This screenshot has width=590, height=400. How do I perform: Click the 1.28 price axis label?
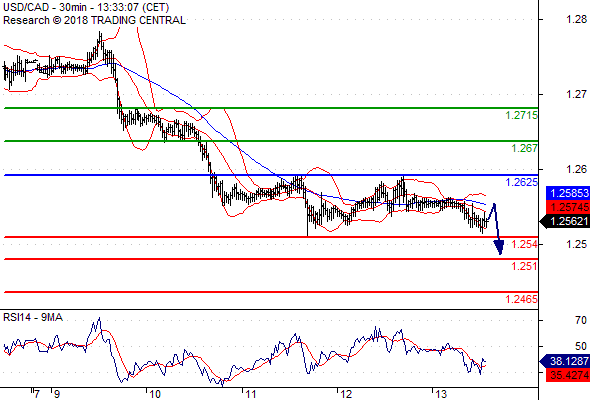[x=576, y=19]
